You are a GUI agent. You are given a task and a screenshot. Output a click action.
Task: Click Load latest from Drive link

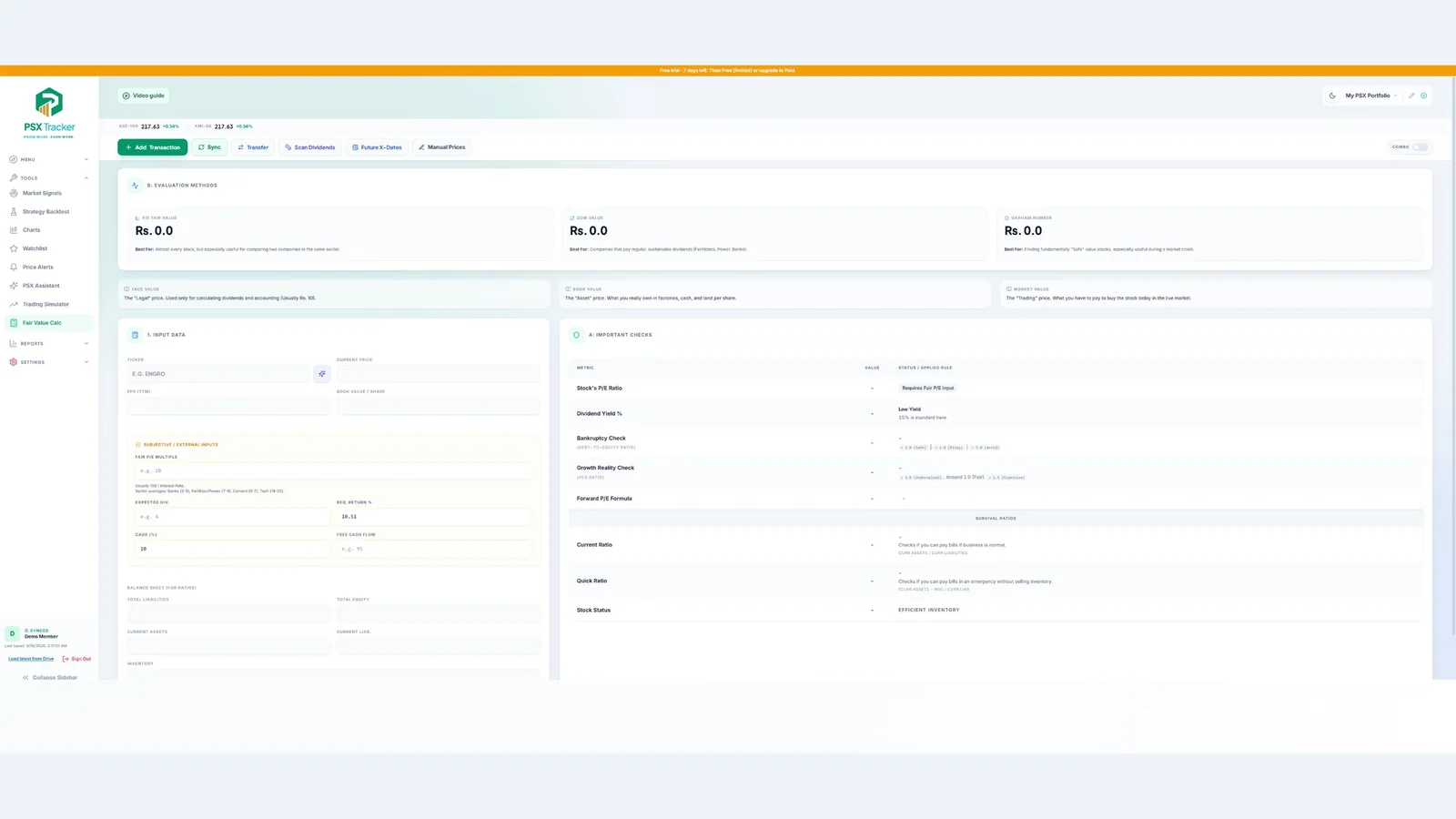(x=31, y=659)
